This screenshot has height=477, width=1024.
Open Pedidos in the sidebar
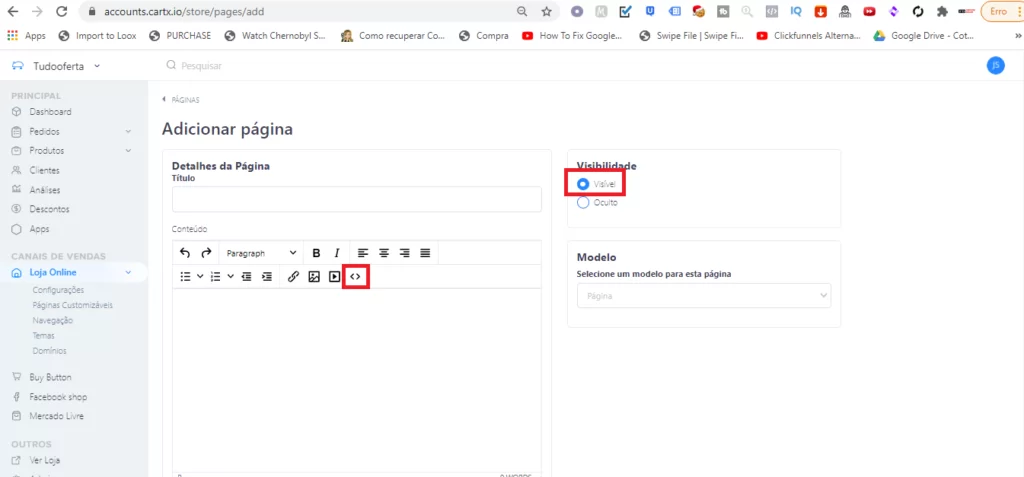[44, 131]
